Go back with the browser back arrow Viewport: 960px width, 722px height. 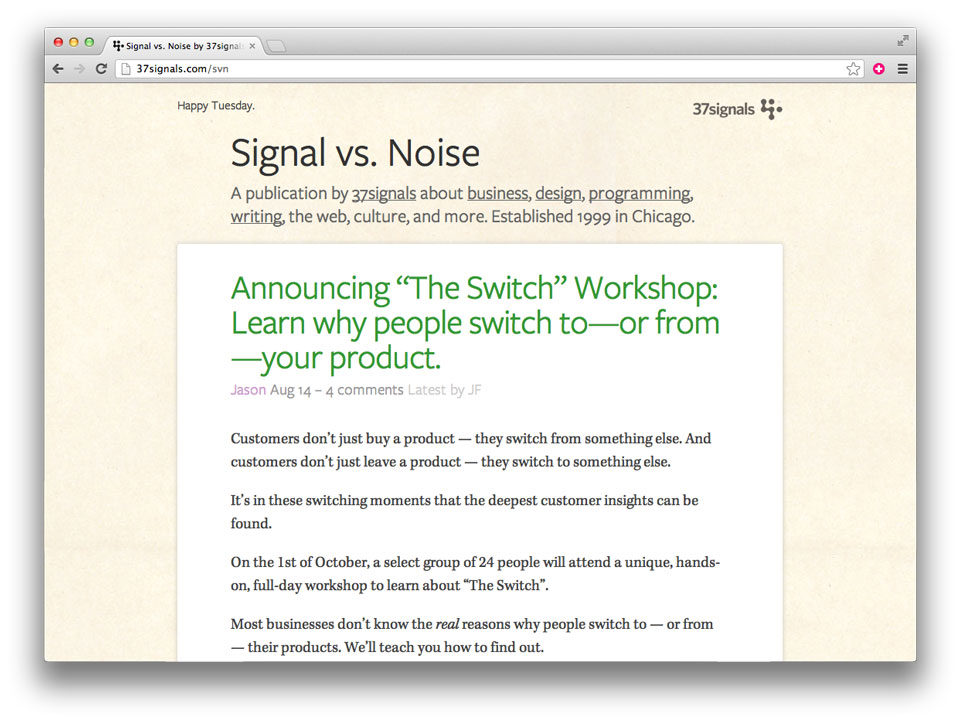click(x=58, y=69)
